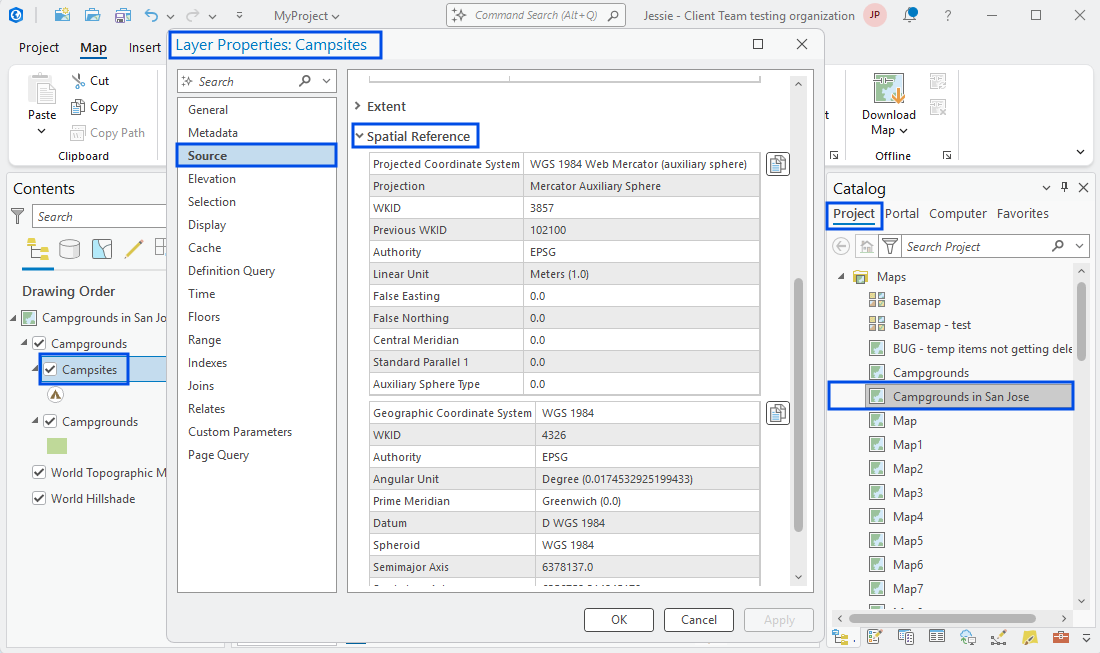Viewport: 1100px width, 653px height.
Task: Disable the World Hillshade layer
Action: [x=38, y=498]
